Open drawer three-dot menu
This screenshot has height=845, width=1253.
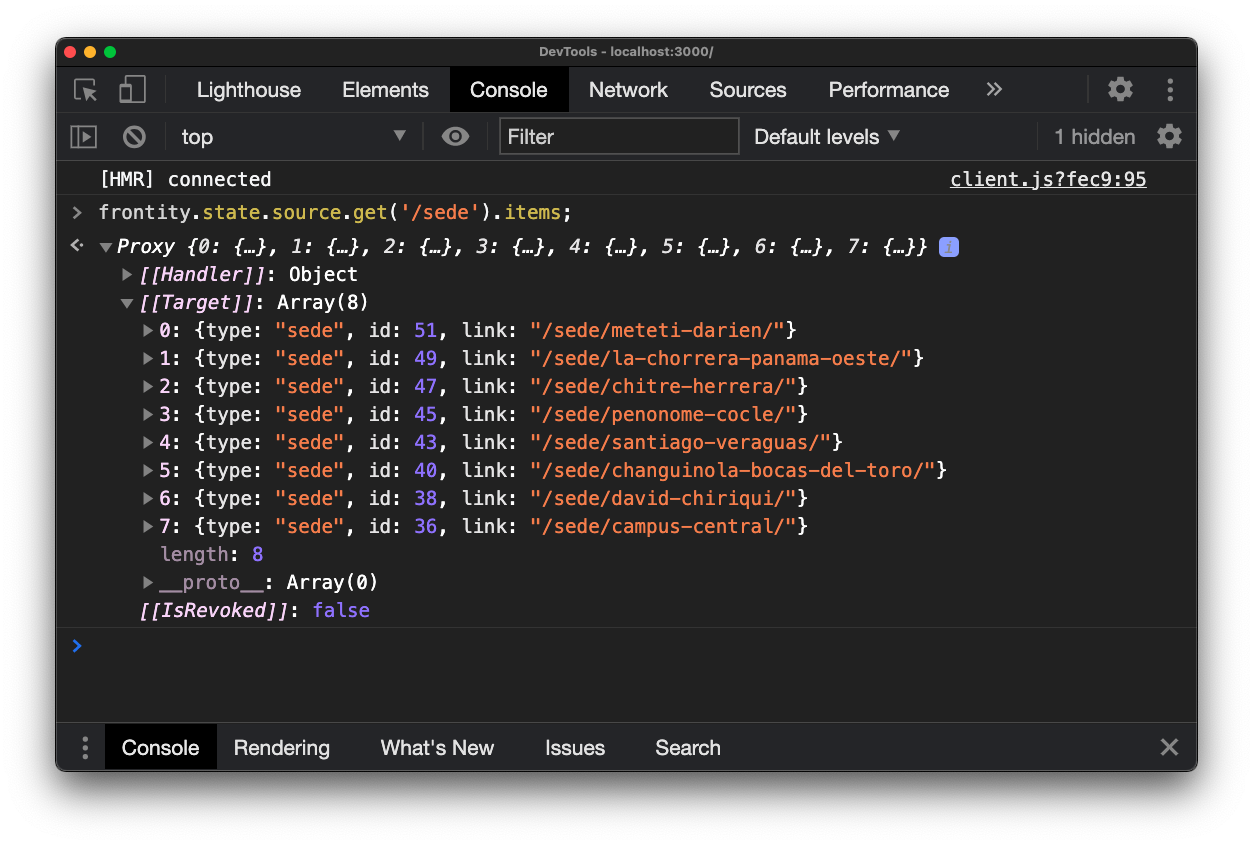85,748
